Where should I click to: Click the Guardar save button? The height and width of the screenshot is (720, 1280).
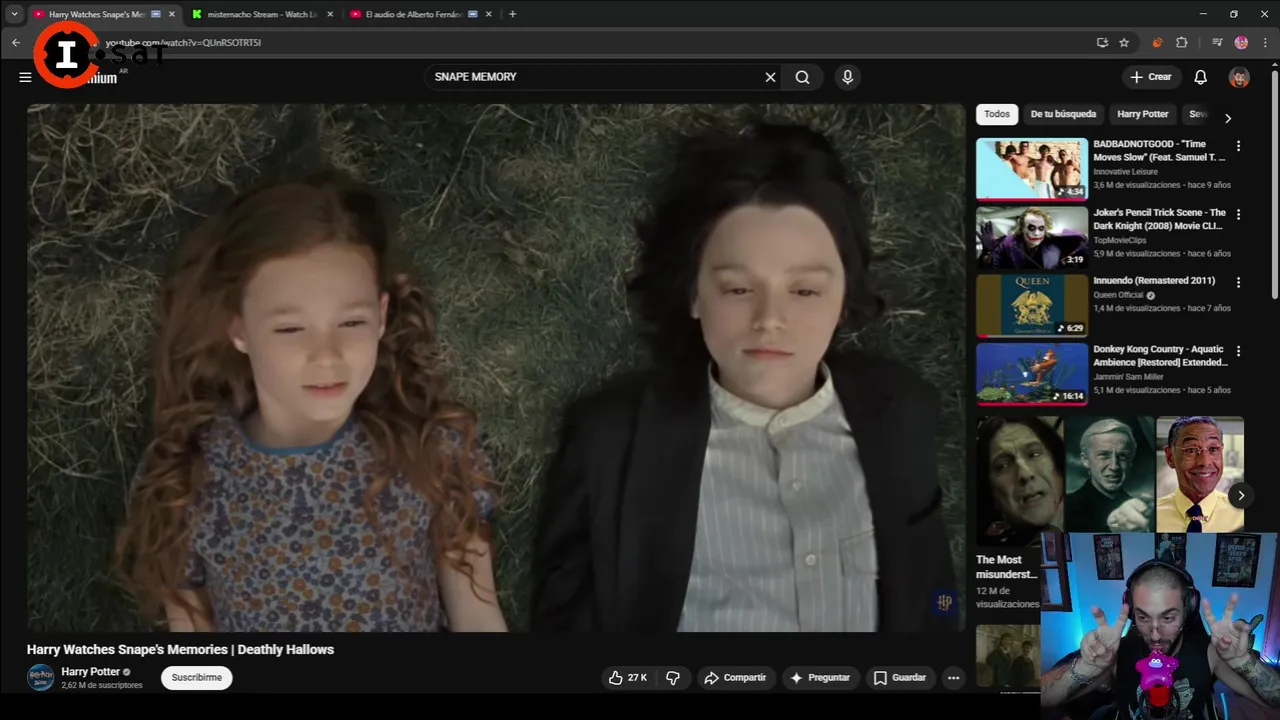click(x=900, y=677)
